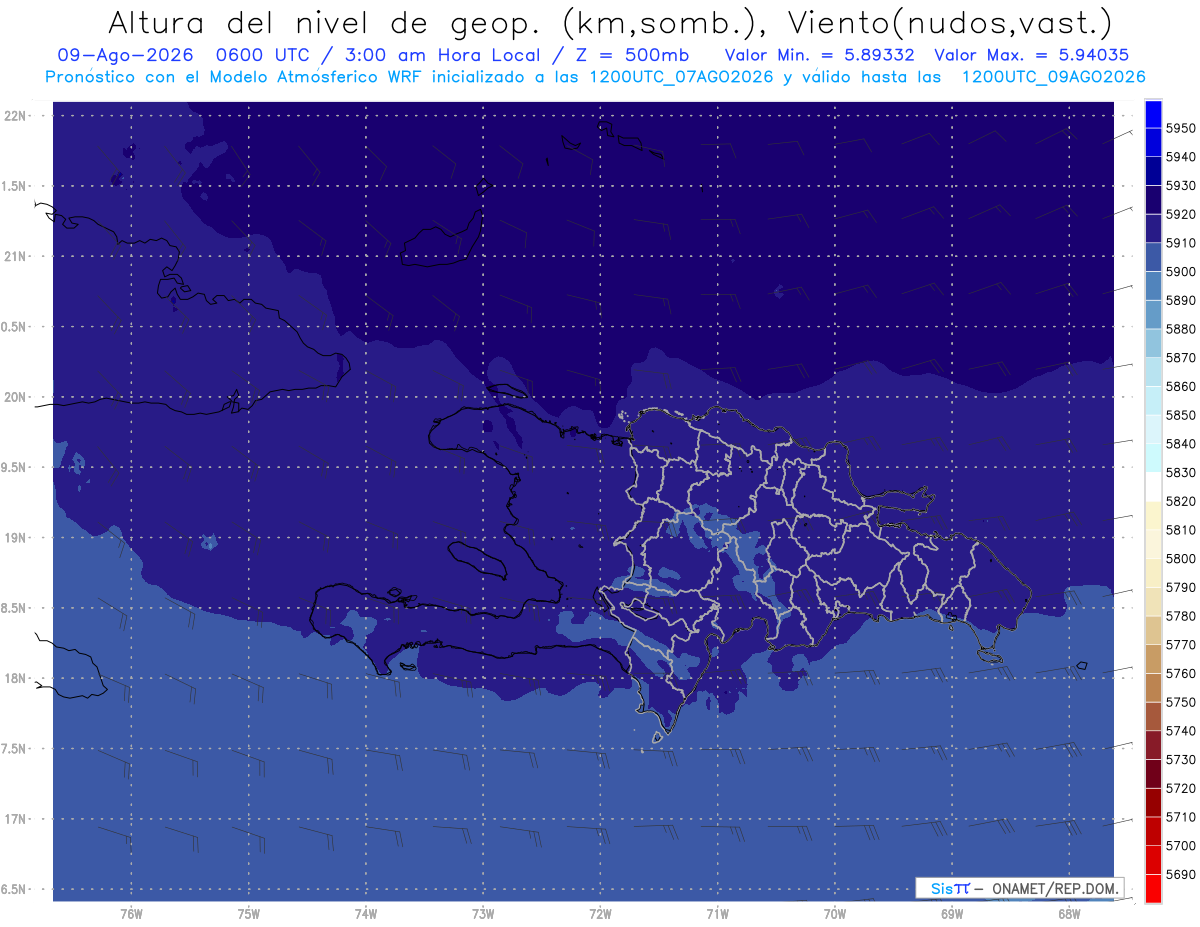Click the '5920' colorbar value
Image resolution: width=1200 pixels, height=927 pixels.
(x=1181, y=214)
